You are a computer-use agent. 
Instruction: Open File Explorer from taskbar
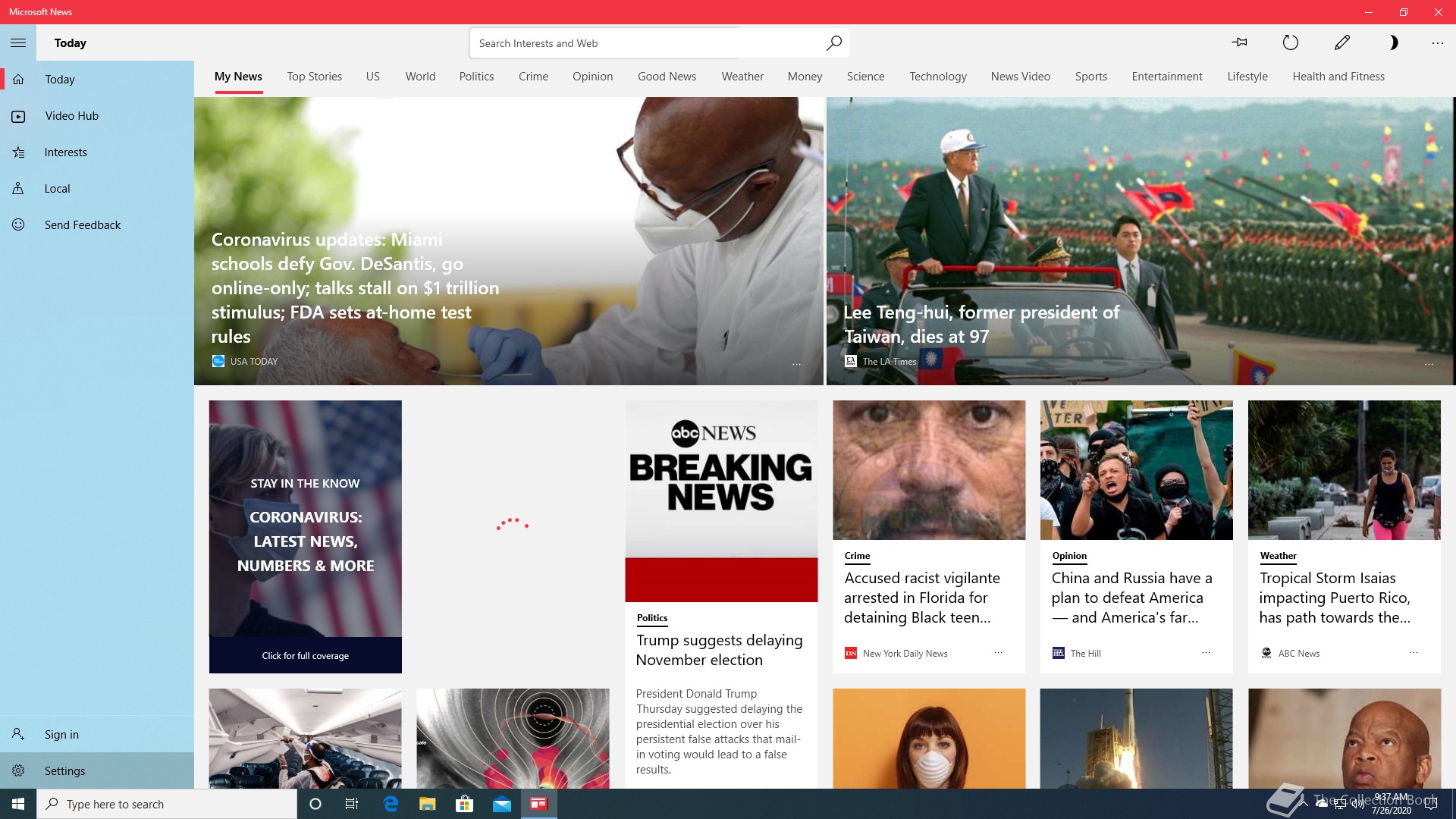[428, 804]
